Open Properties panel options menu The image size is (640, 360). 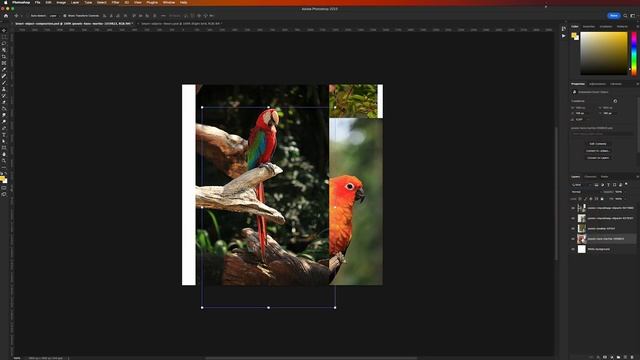[x=637, y=84]
